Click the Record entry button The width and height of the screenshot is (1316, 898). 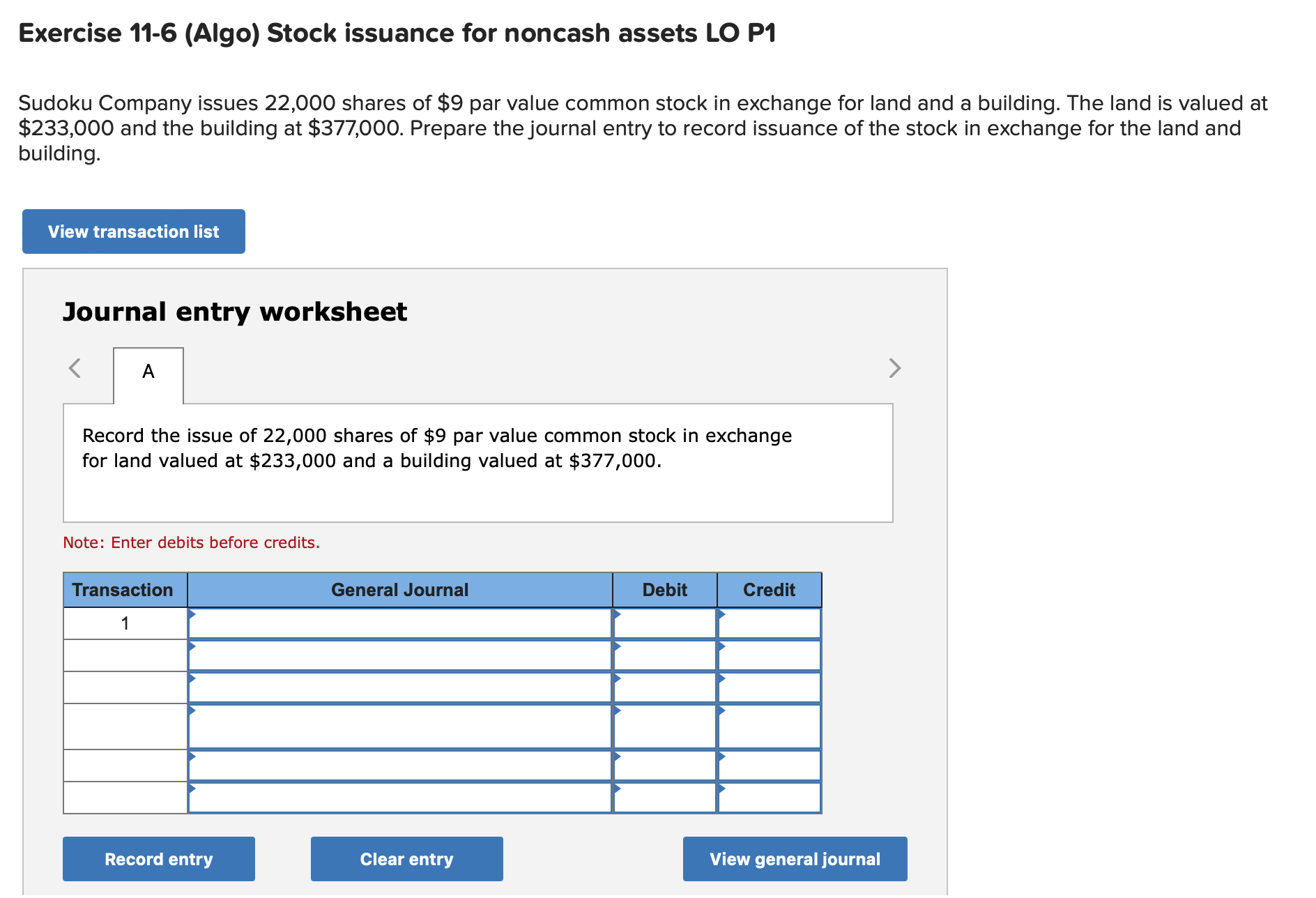click(158, 859)
